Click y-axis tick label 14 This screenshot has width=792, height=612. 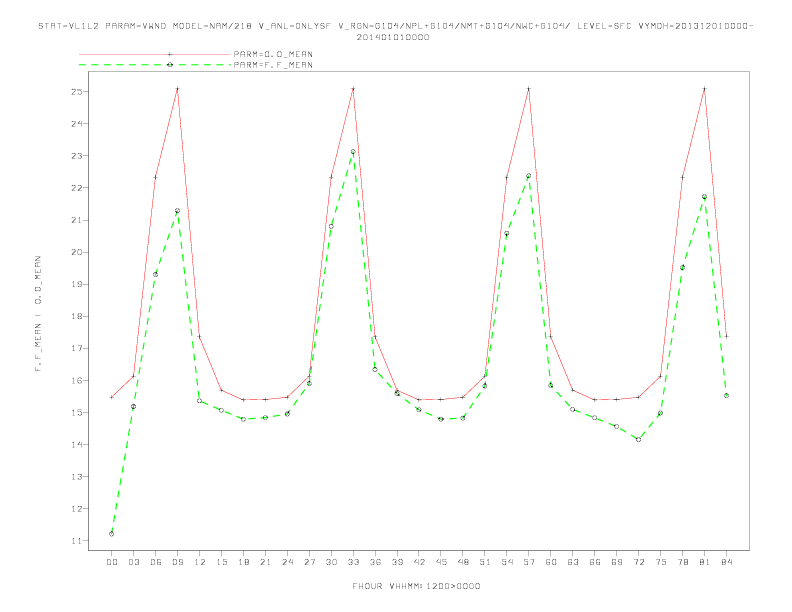coord(76,444)
